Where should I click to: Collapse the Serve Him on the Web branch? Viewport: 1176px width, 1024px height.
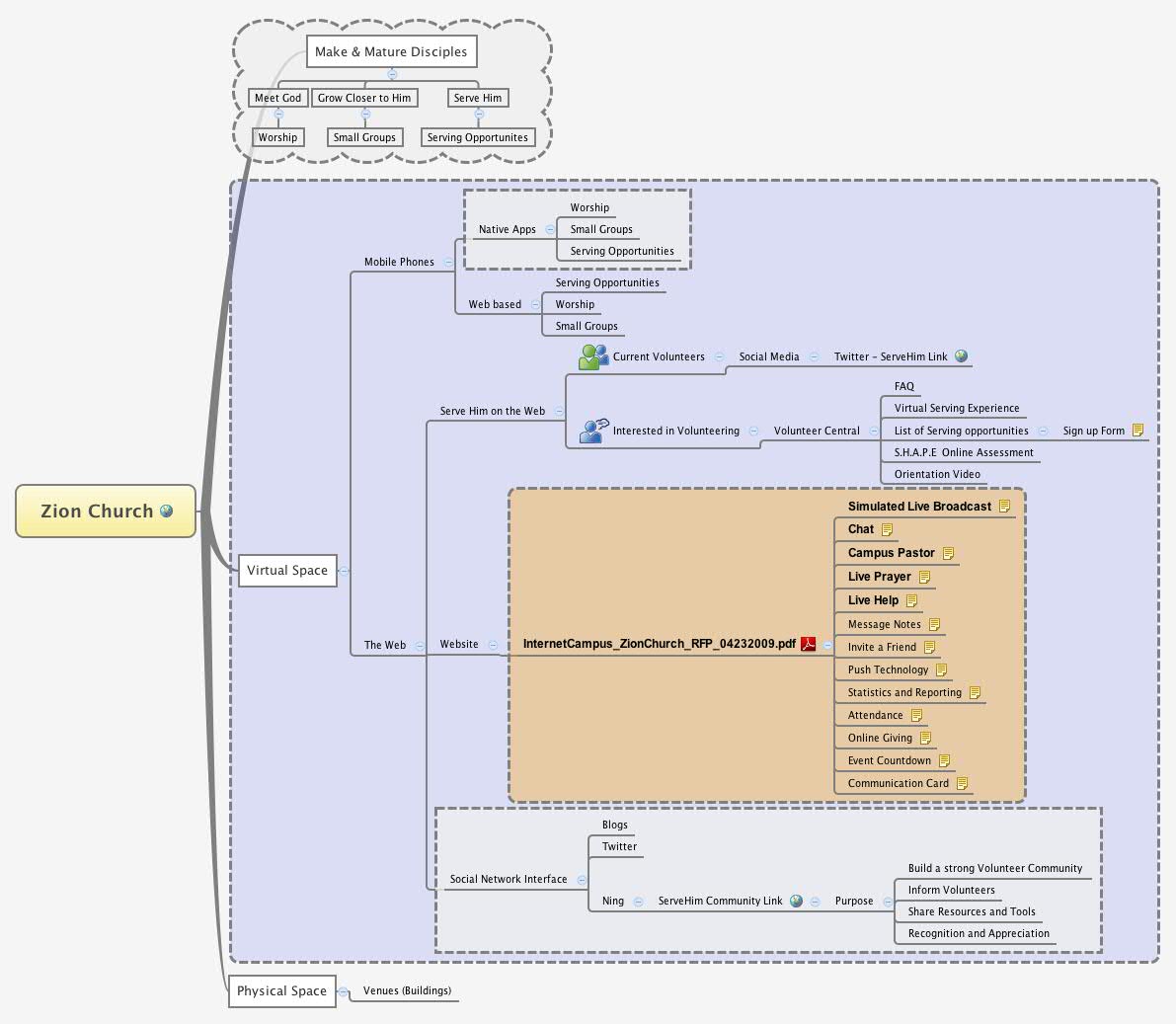[x=559, y=411]
